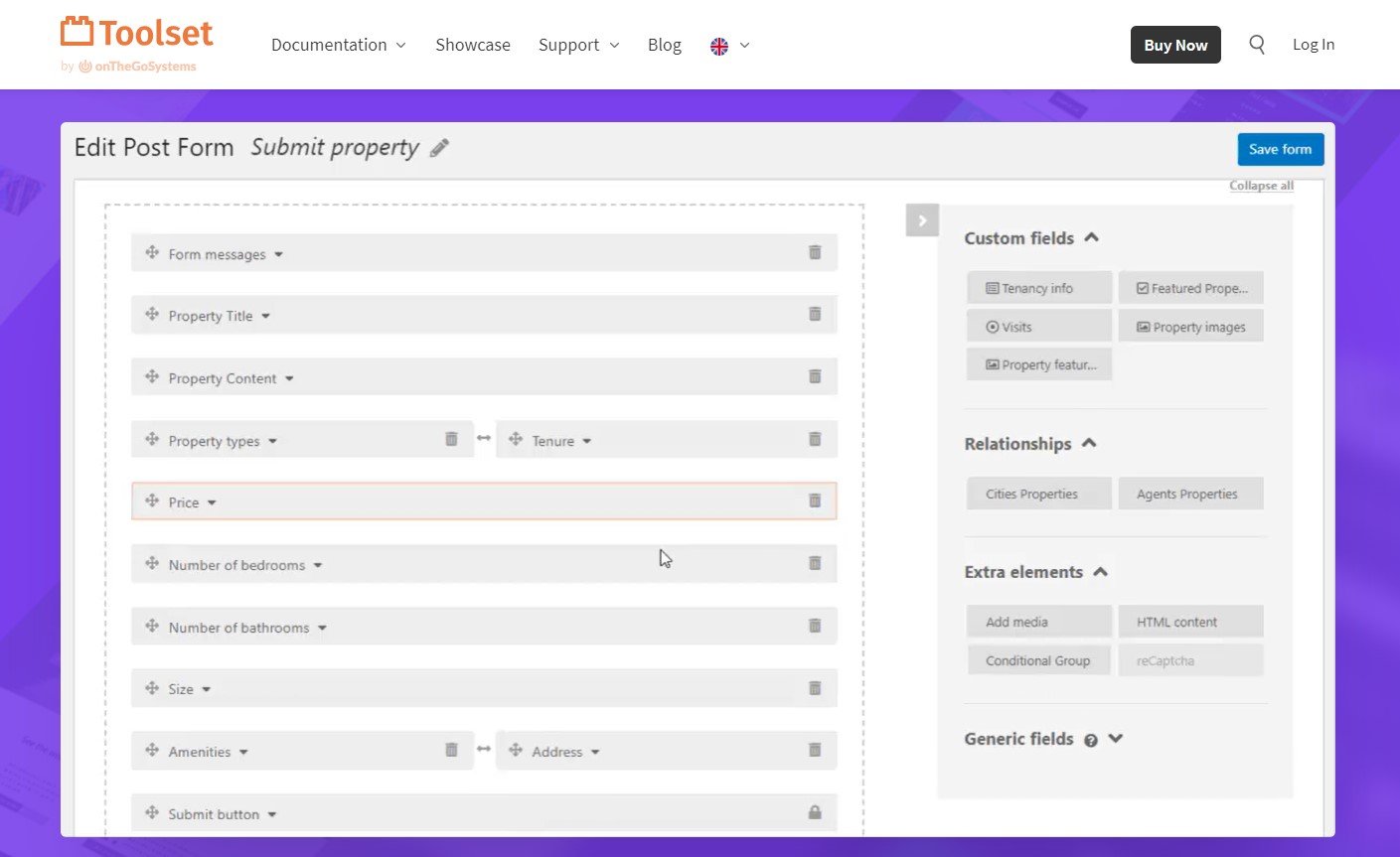Open the Documentation menu
The height and width of the screenshot is (857, 1400).
[x=338, y=45]
